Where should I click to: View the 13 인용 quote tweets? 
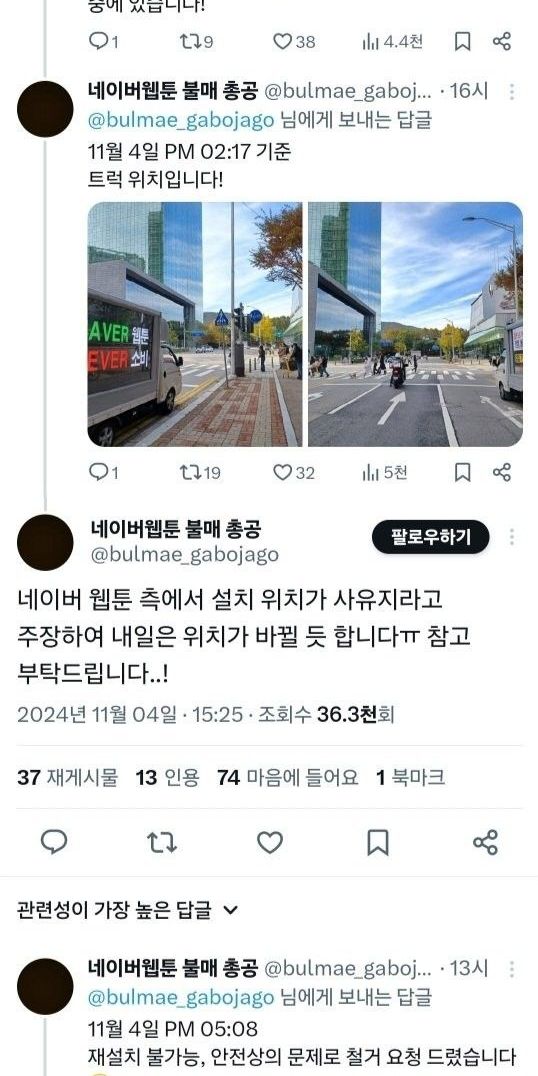pos(167,777)
